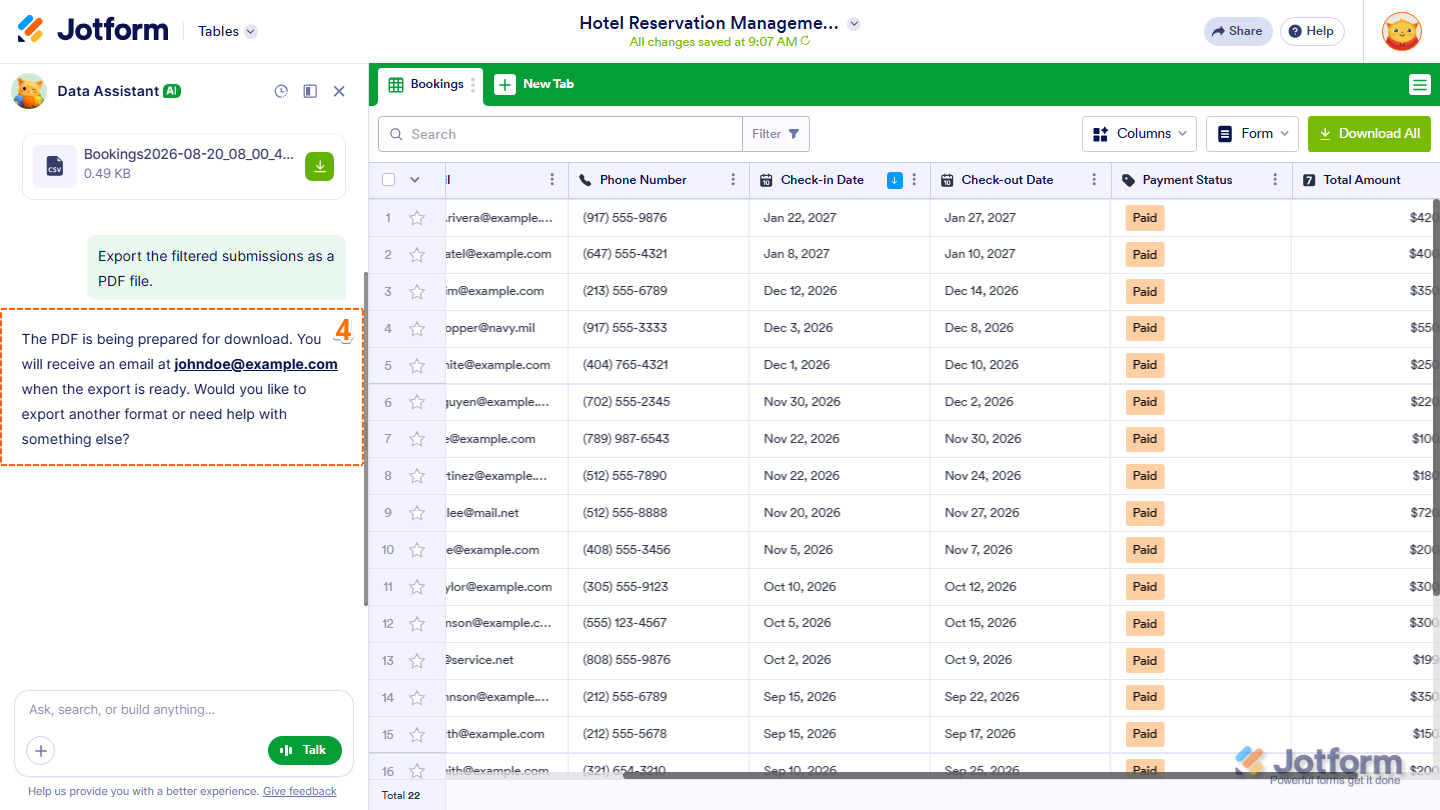Open Check-in Date column options menu

click(914, 180)
